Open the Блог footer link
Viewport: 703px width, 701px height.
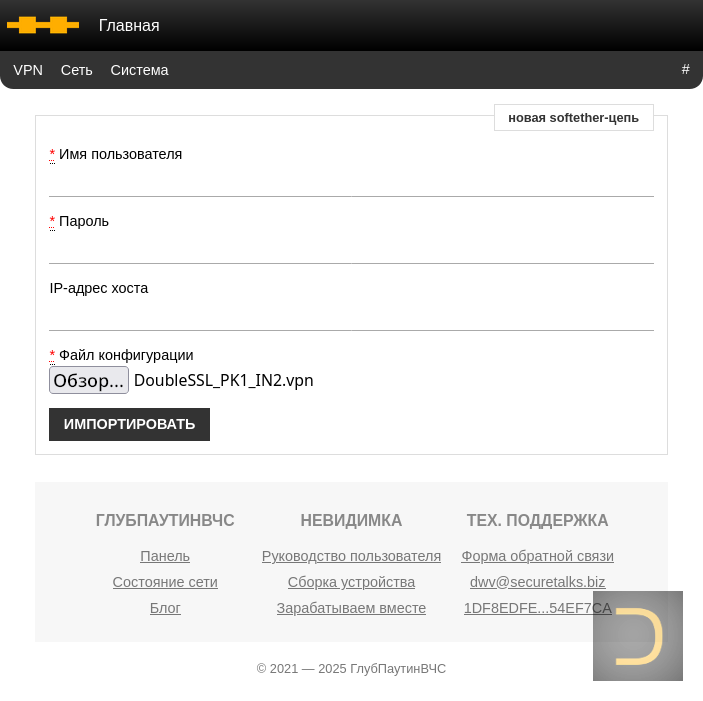click(x=165, y=608)
